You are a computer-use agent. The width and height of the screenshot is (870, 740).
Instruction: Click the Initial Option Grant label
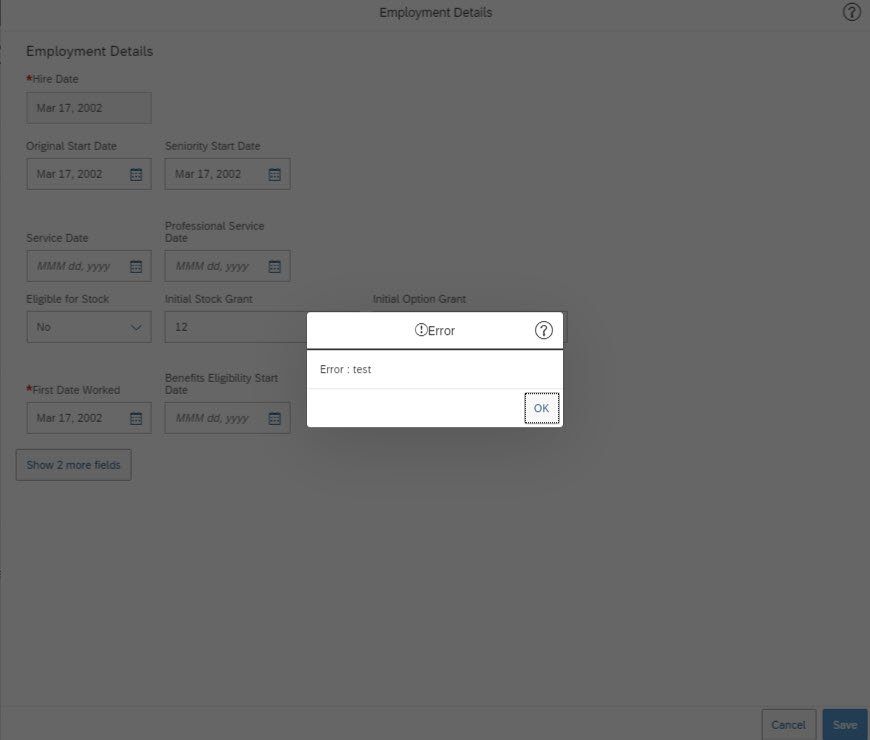tap(419, 299)
